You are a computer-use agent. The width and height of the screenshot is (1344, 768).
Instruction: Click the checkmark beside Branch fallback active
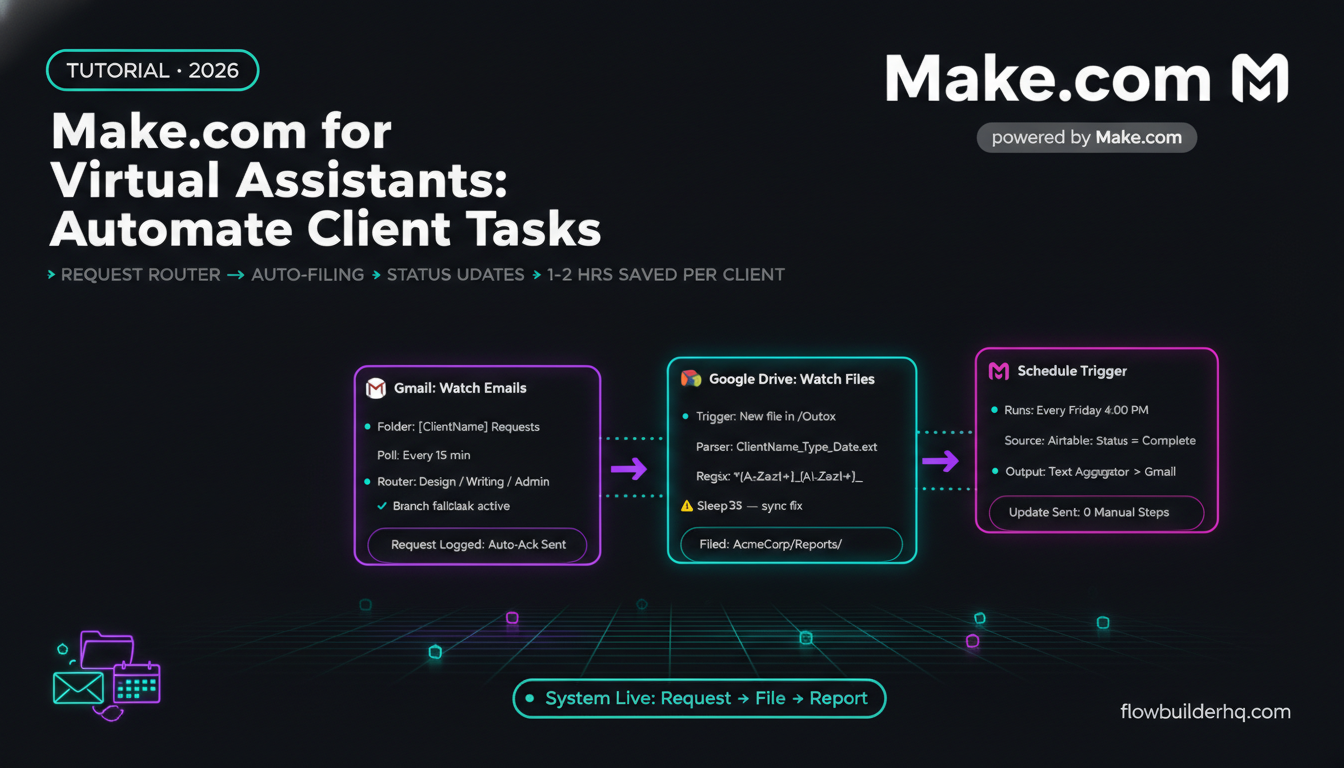382,506
